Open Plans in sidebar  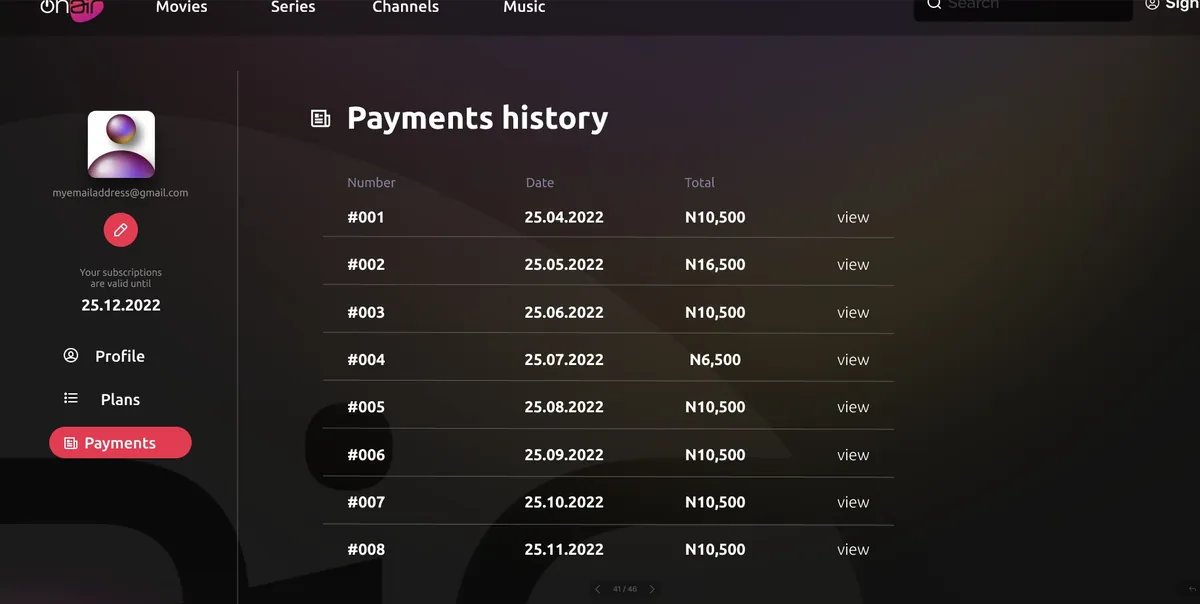tap(120, 399)
